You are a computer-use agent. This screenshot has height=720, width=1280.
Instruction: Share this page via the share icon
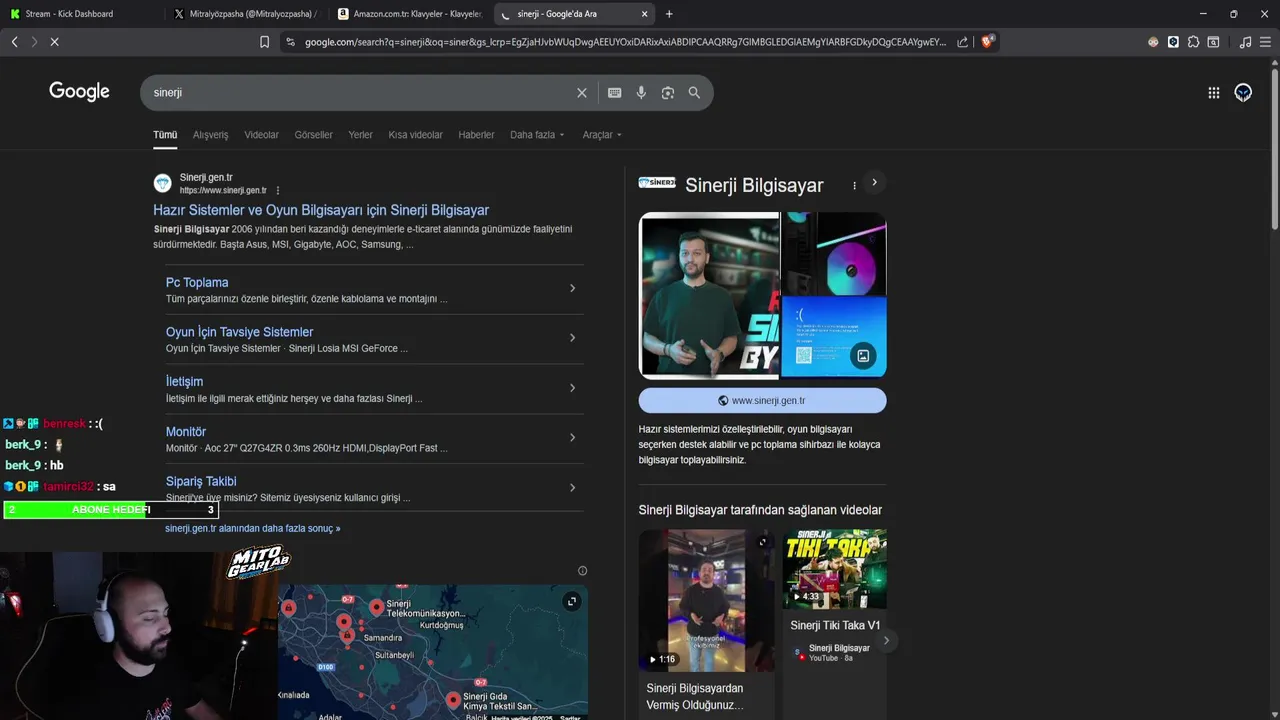(x=962, y=42)
